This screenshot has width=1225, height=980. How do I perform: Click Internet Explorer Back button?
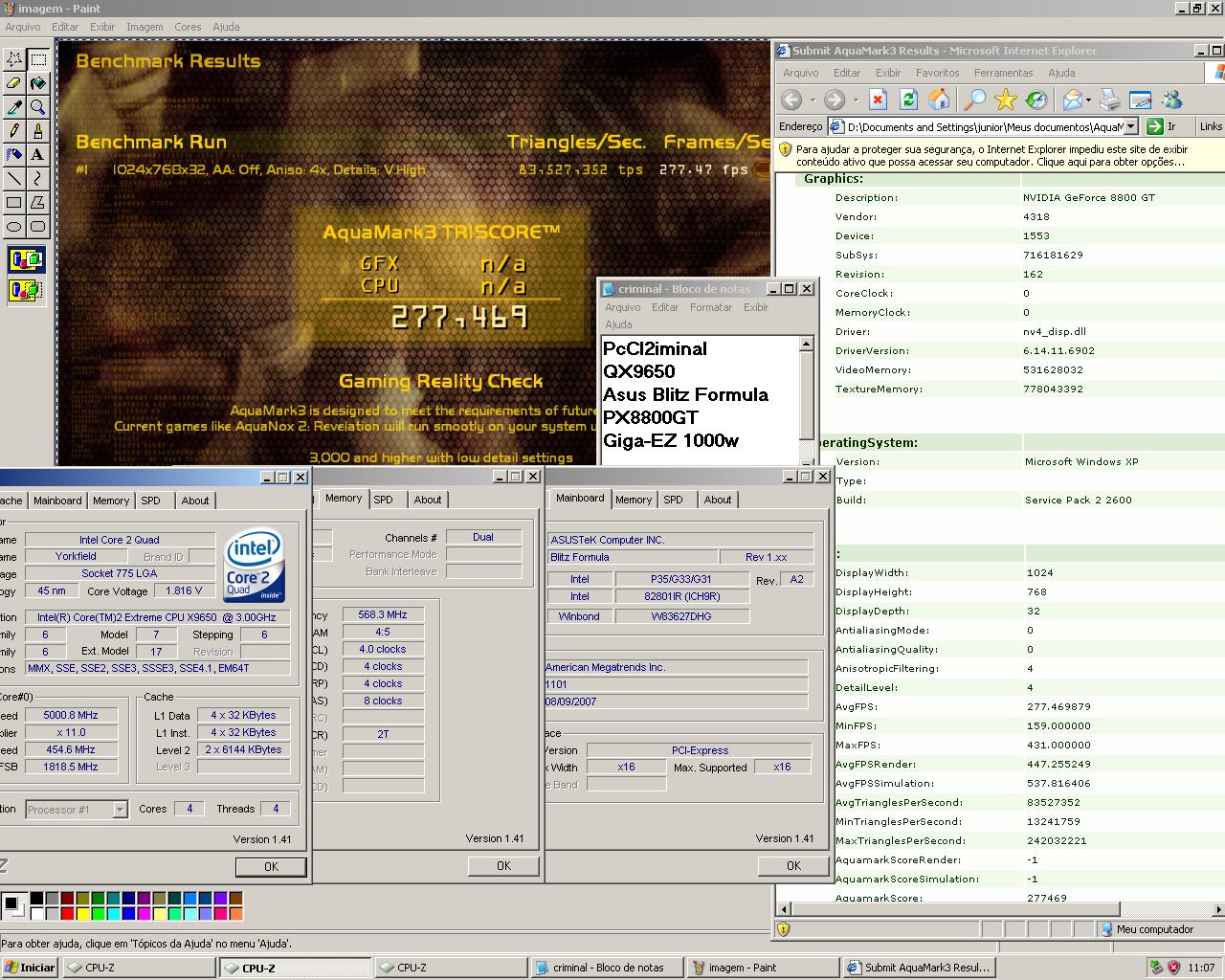tap(791, 100)
